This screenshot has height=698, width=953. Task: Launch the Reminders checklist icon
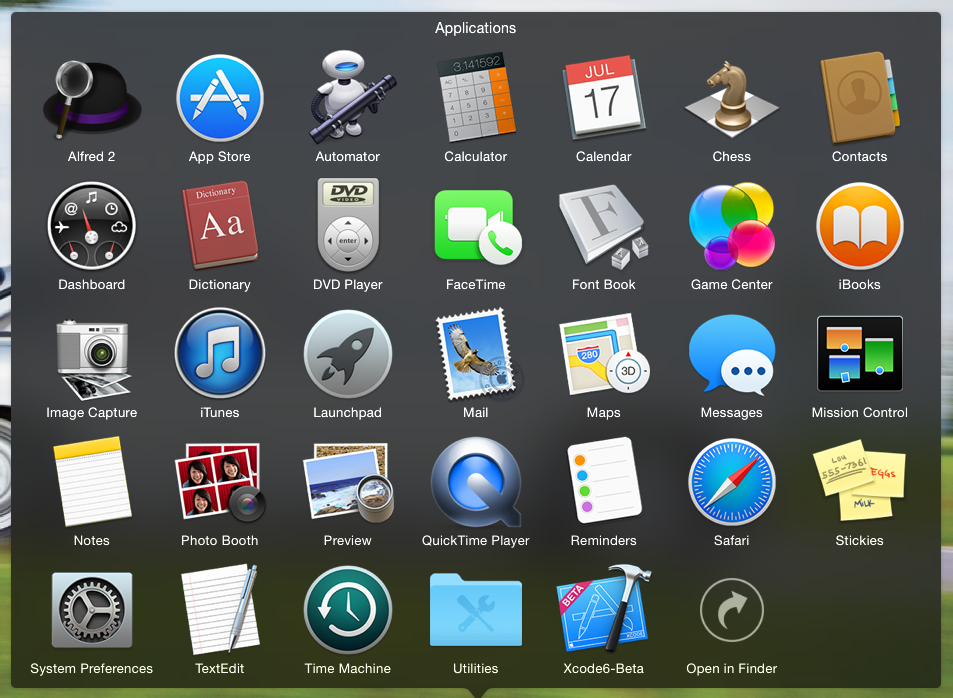click(604, 480)
